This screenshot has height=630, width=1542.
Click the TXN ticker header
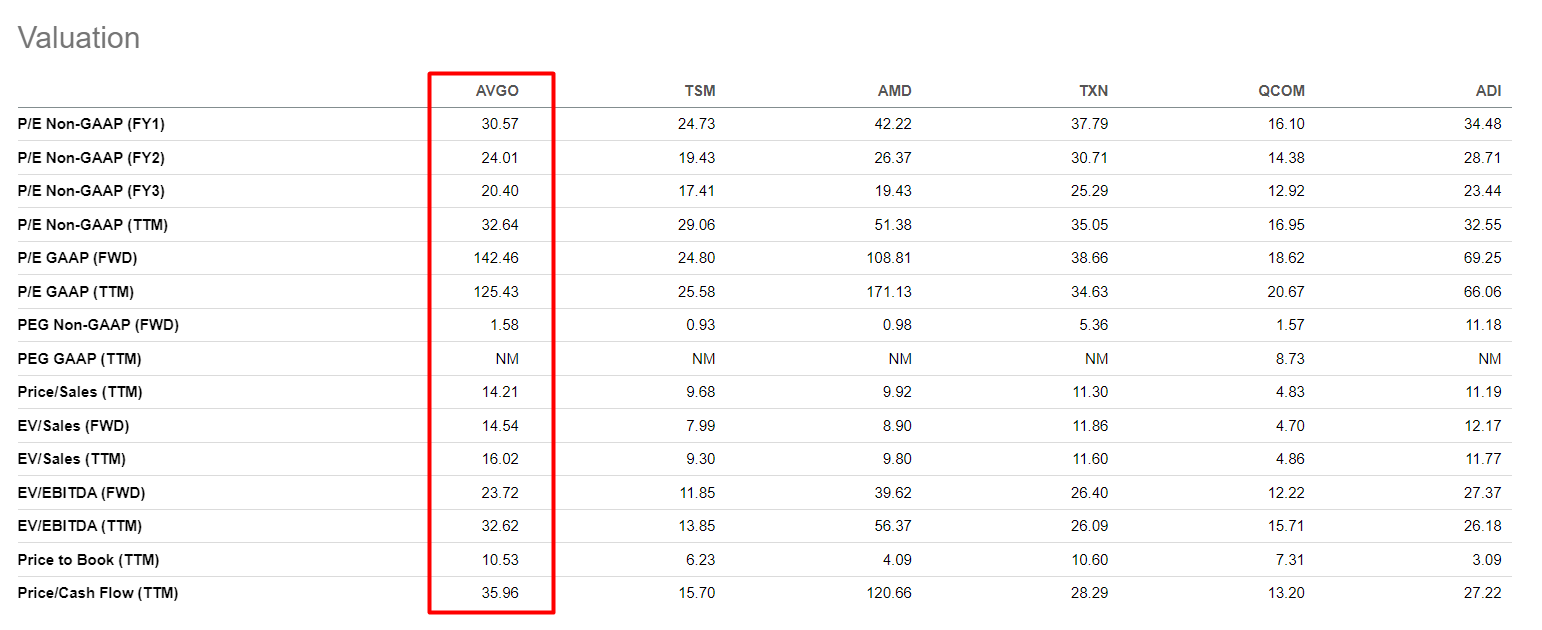pos(1092,91)
